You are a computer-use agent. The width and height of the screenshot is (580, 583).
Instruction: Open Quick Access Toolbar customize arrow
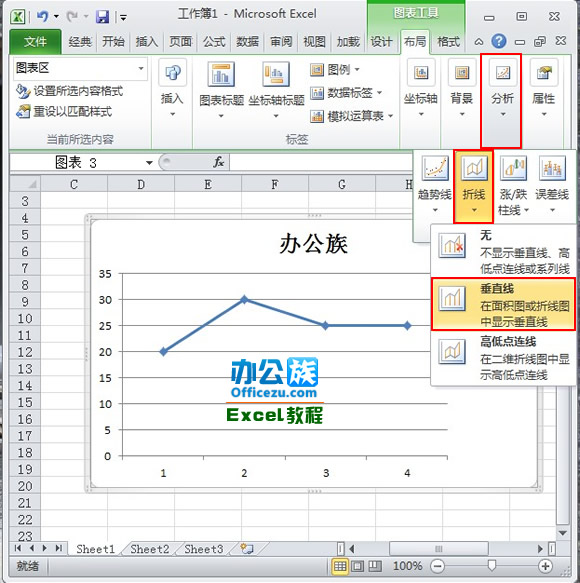123,17
